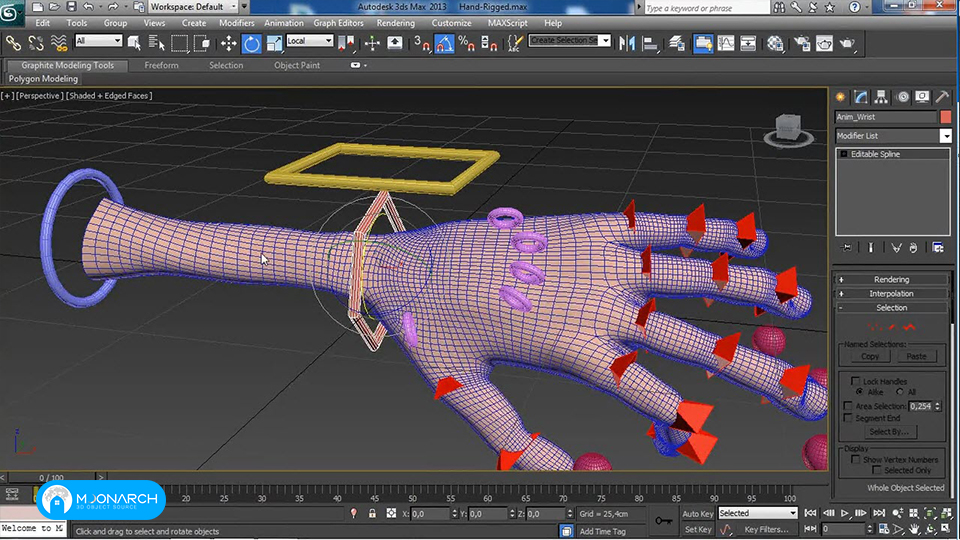Click the Mirror tool icon
The image size is (960, 540).
tap(626, 43)
